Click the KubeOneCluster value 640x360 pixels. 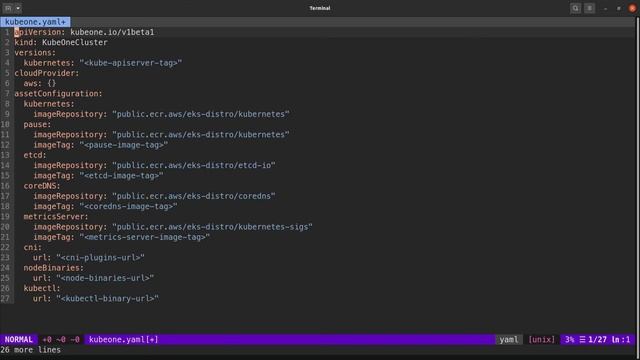tap(75, 42)
